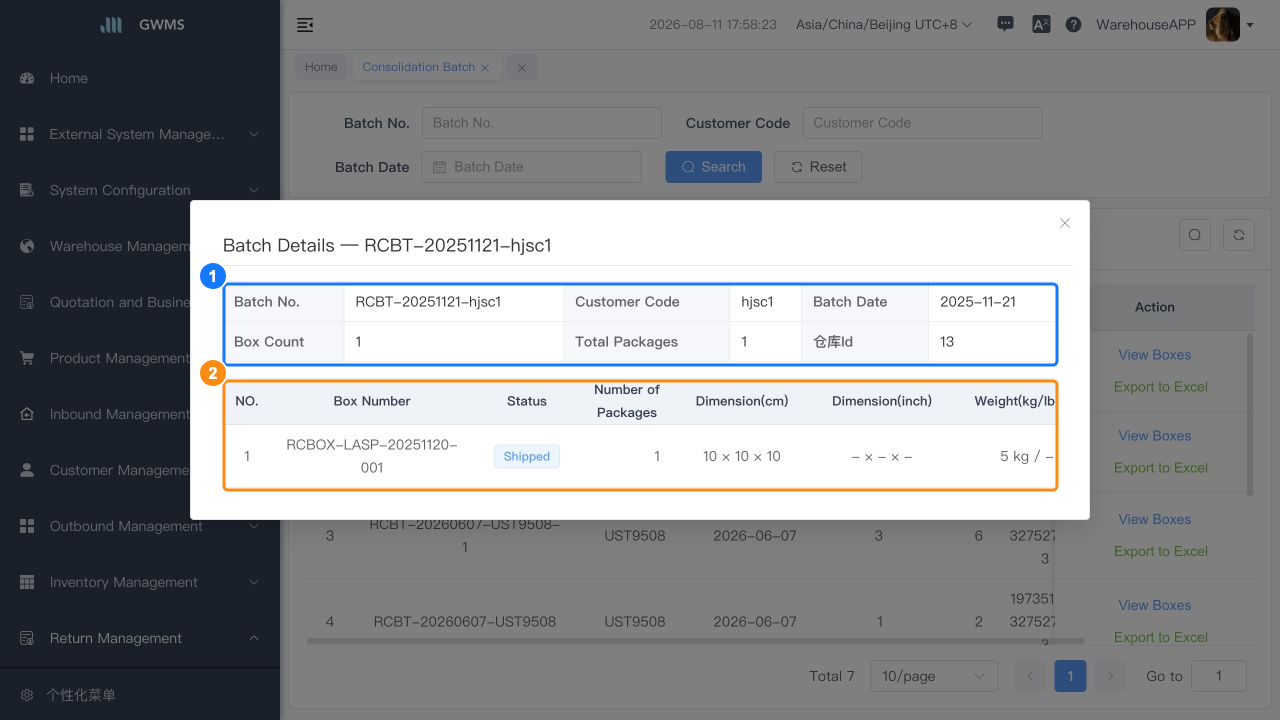The image size is (1280, 720).
Task: Click the 个性化菜单 gear icon
Action: pos(27,694)
